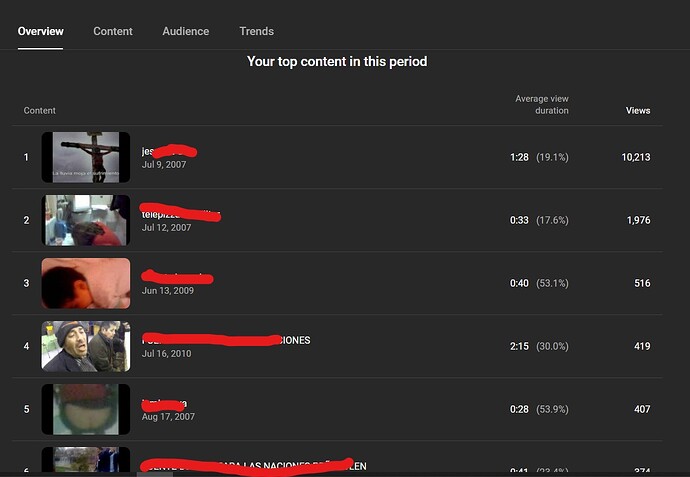690x477 pixels.
Task: Open video title dated Jul 9, 2007
Action: [x=169, y=151]
